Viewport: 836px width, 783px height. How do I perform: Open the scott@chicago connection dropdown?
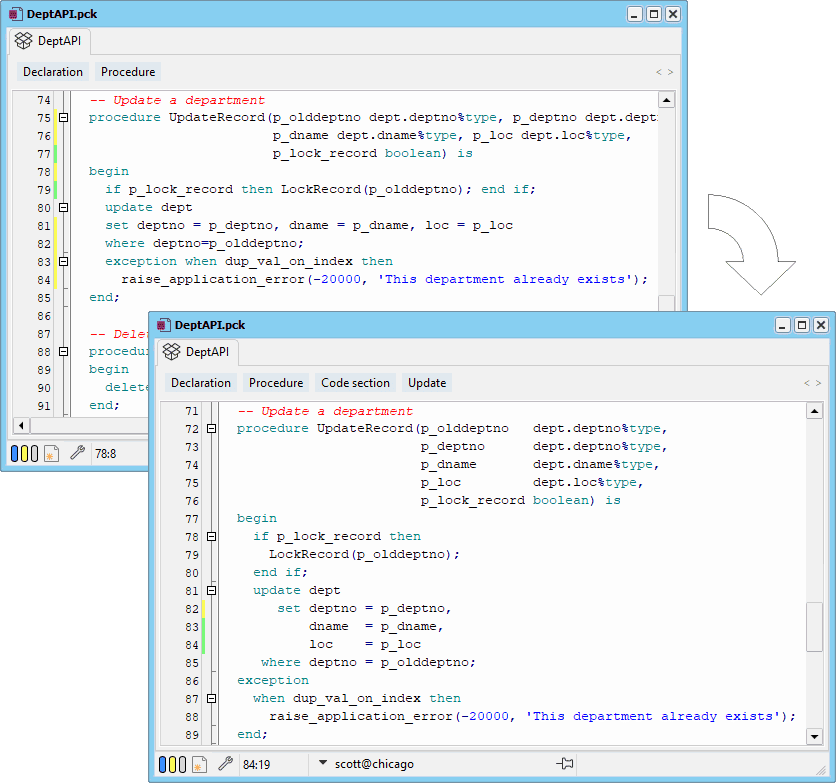click(322, 763)
